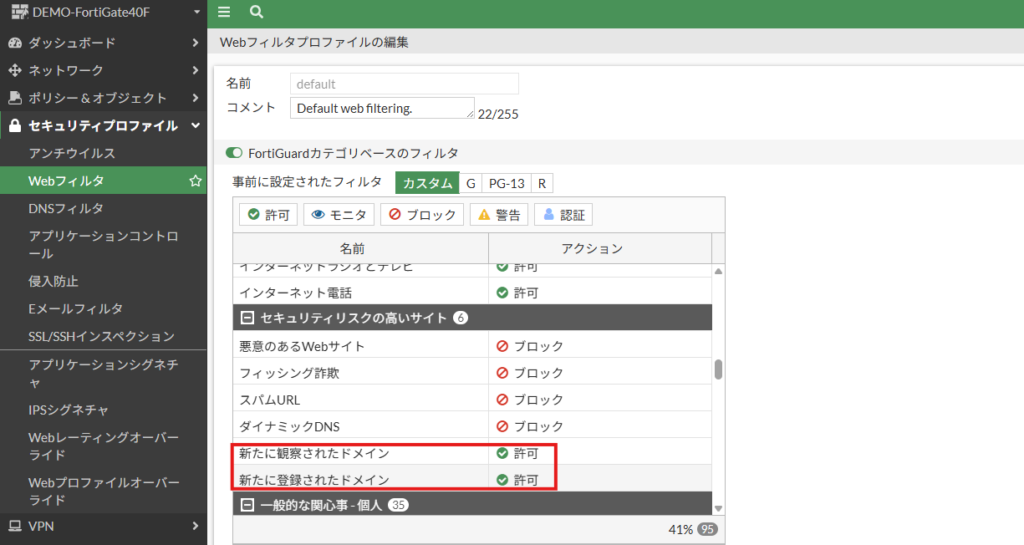This screenshot has height=545, width=1024.
Task: Click the VPN monitor icon
Action: pyautogui.click(x=14, y=526)
